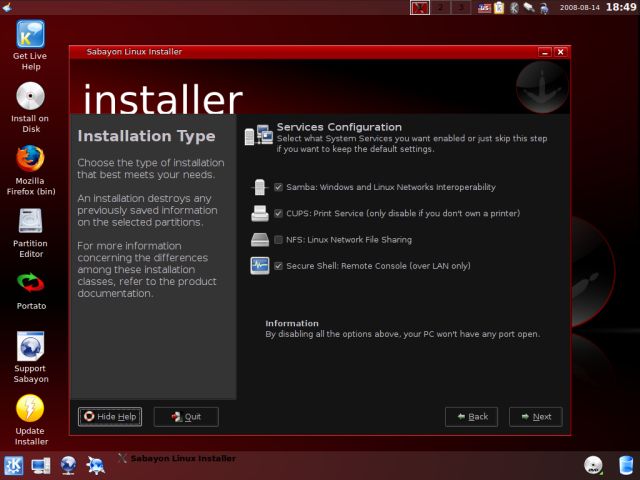Click the clock showing 18:49
Image resolution: width=640 pixels, height=480 pixels.
(x=620, y=7)
